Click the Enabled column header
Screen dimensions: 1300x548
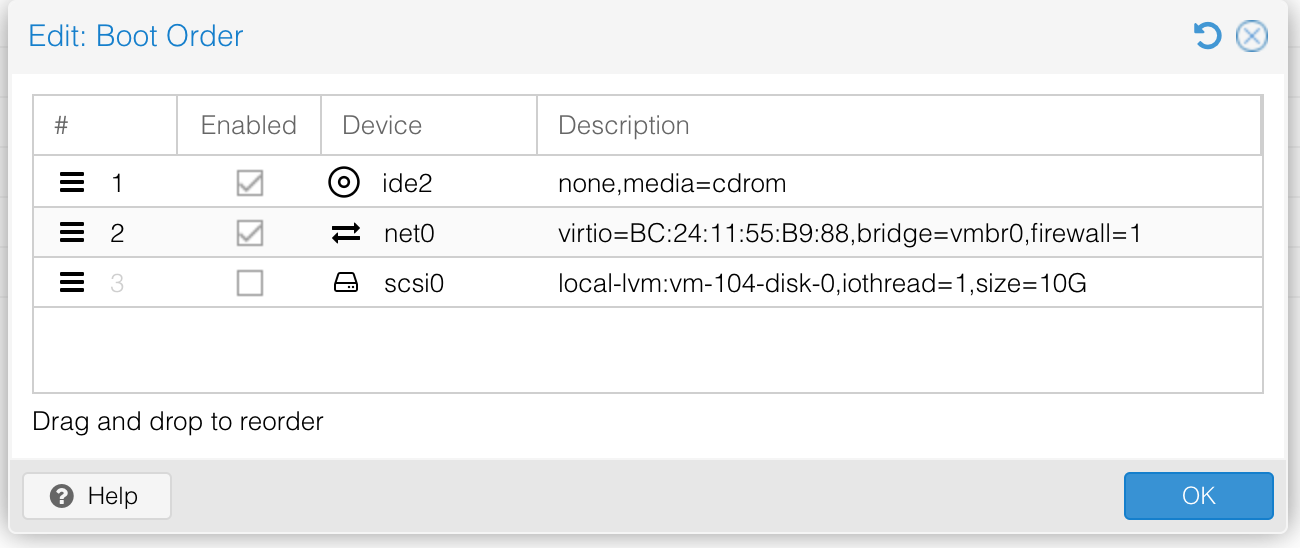point(249,125)
